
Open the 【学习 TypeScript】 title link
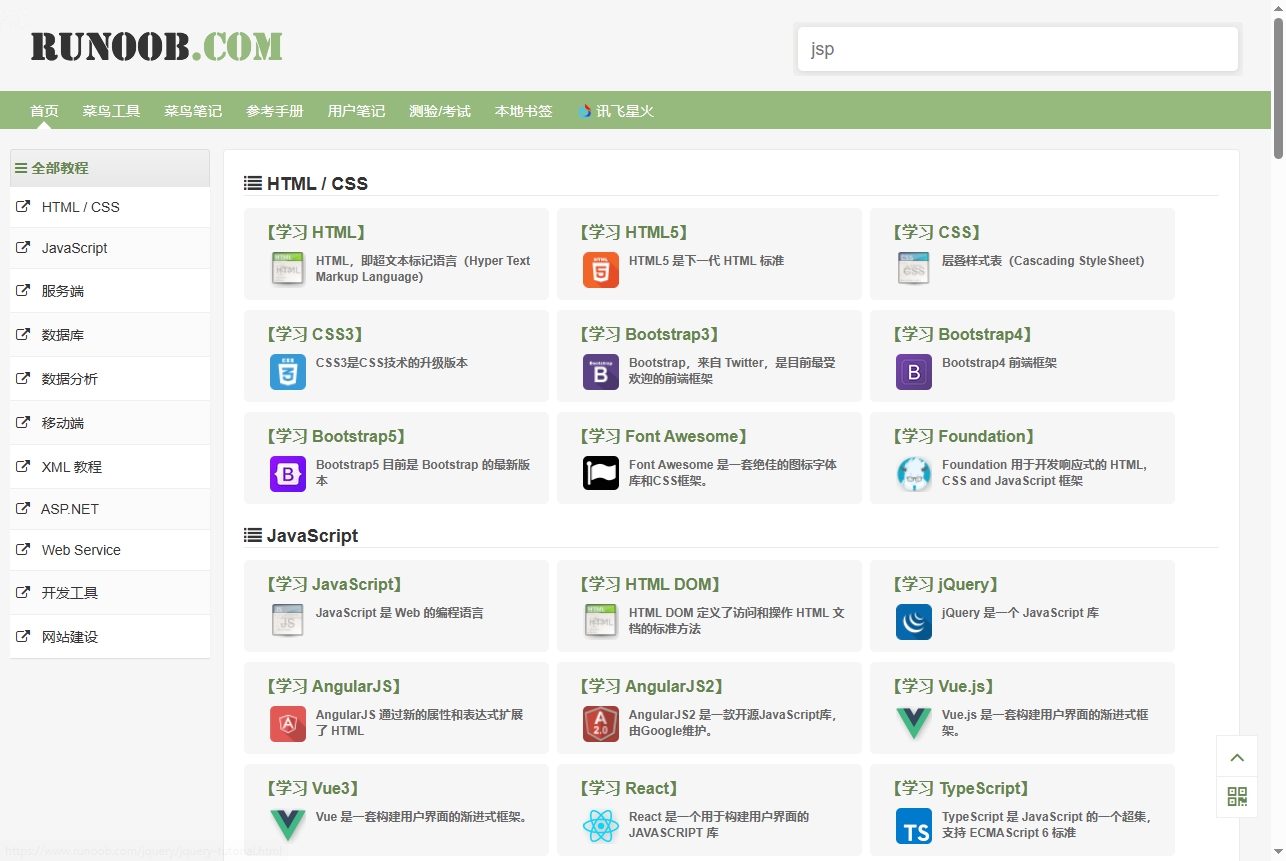[961, 788]
